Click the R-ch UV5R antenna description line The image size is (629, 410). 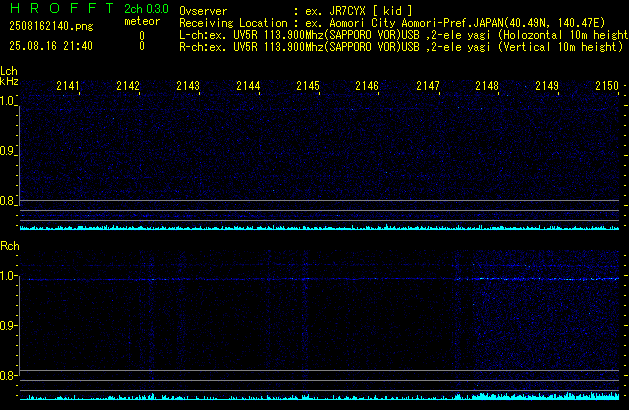click(x=401, y=47)
